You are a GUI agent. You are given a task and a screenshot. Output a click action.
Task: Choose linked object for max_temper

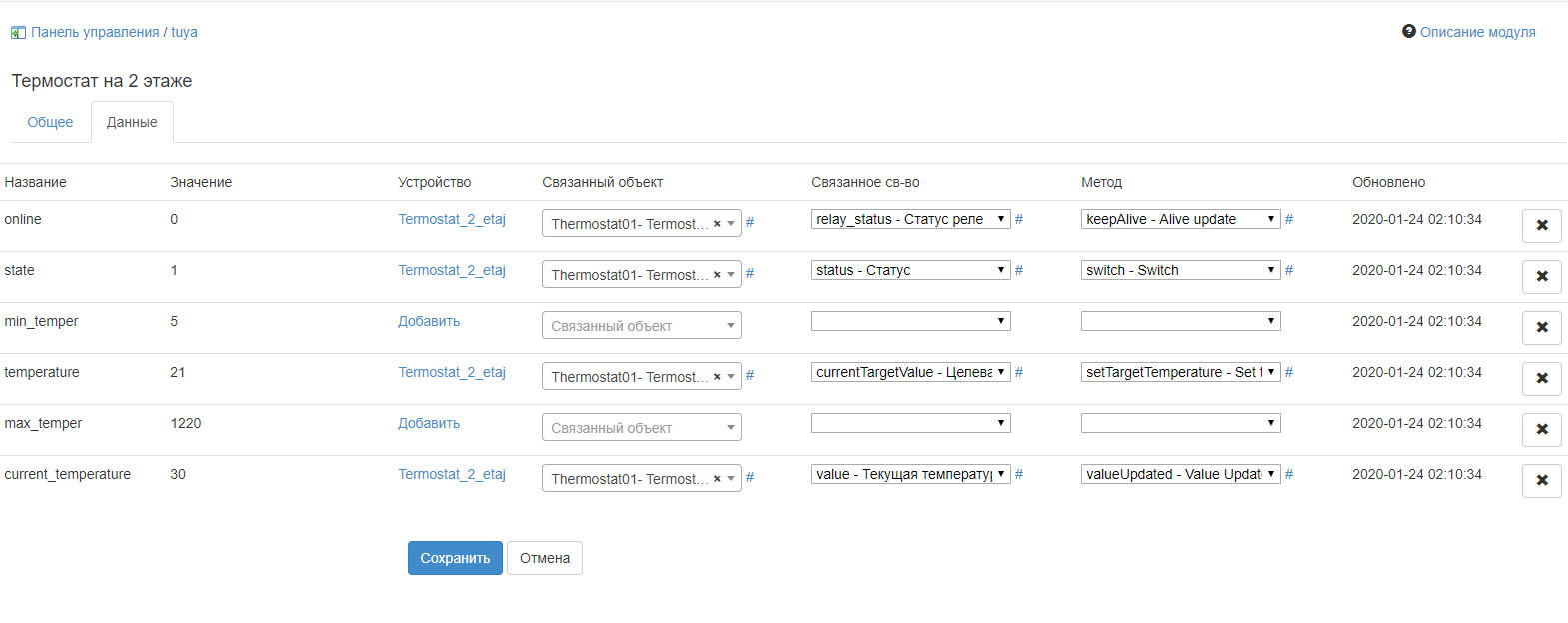(x=641, y=427)
